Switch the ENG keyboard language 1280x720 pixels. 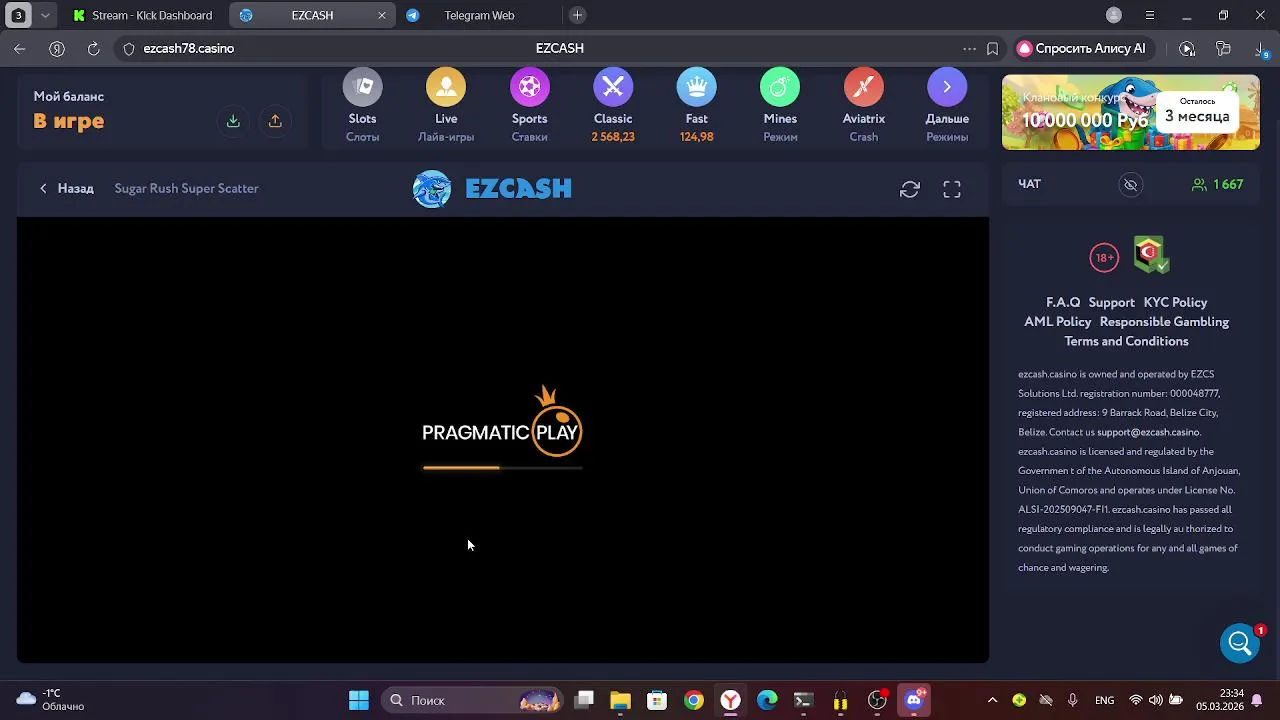click(1105, 700)
